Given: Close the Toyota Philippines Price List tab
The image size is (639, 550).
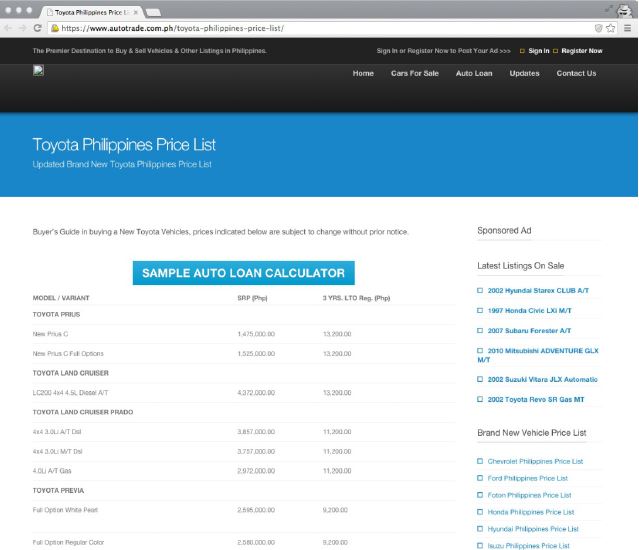Looking at the screenshot, I should click(x=136, y=13).
